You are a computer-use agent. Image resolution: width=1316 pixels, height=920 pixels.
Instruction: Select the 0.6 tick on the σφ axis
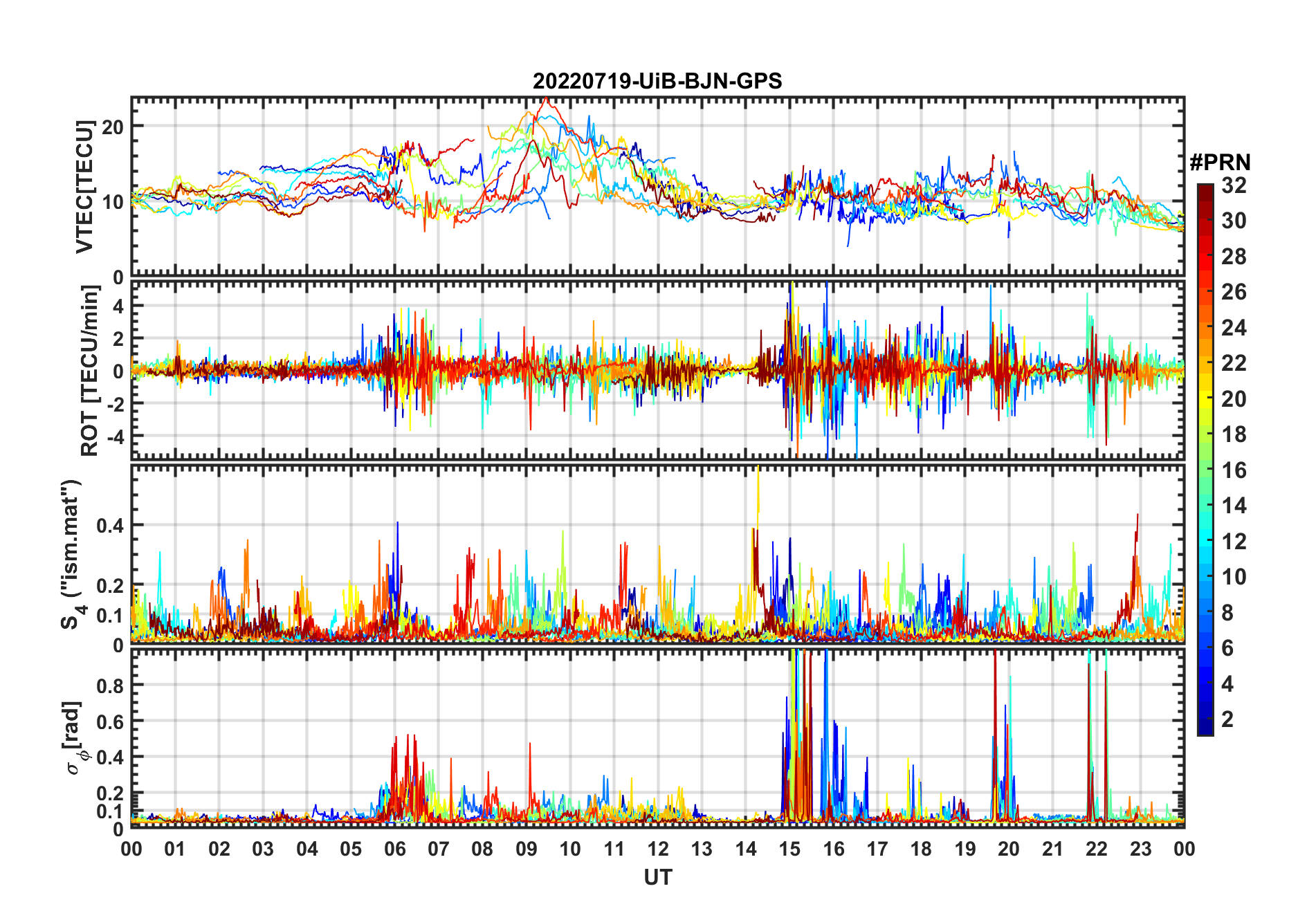click(110, 721)
